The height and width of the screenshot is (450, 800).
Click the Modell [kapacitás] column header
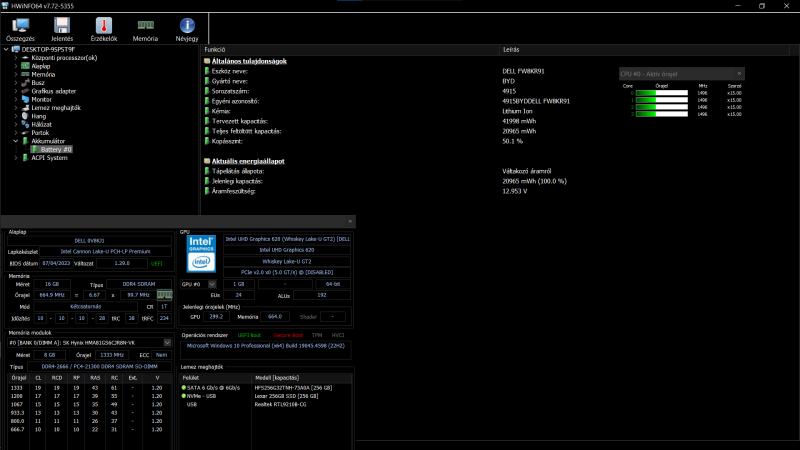tap(302, 378)
